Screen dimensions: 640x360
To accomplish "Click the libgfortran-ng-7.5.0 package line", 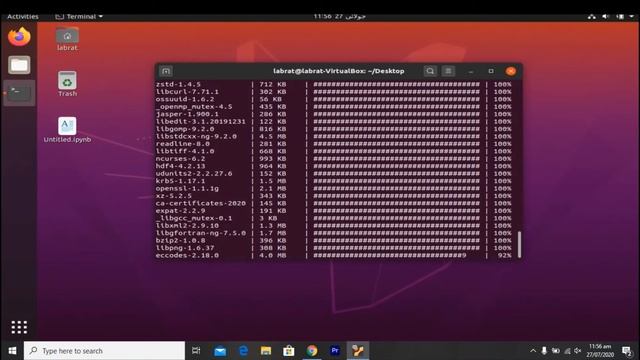I will pyautogui.click(x=333, y=233).
